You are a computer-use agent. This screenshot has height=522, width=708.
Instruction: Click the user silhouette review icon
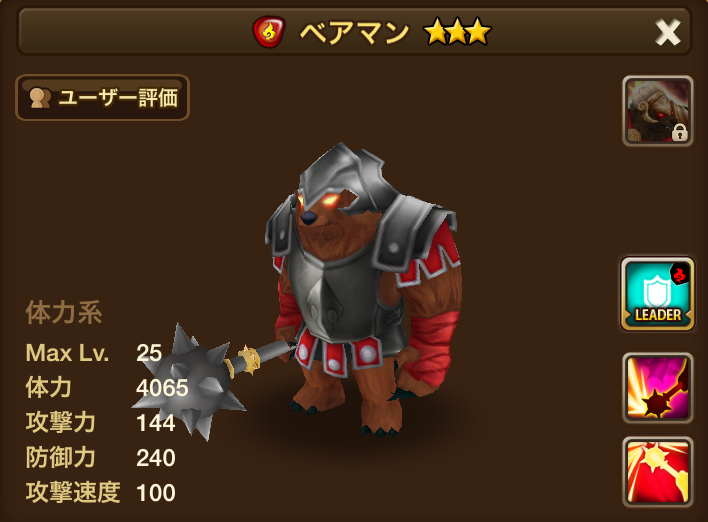click(x=40, y=98)
